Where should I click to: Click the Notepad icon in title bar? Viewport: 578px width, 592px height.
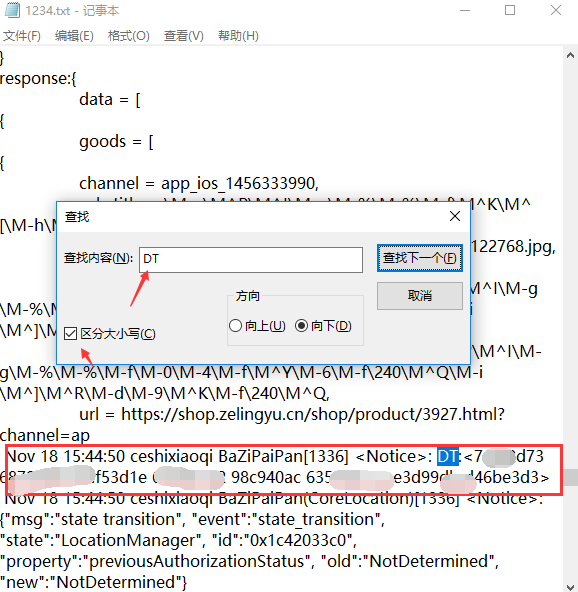pyautogui.click(x=12, y=10)
